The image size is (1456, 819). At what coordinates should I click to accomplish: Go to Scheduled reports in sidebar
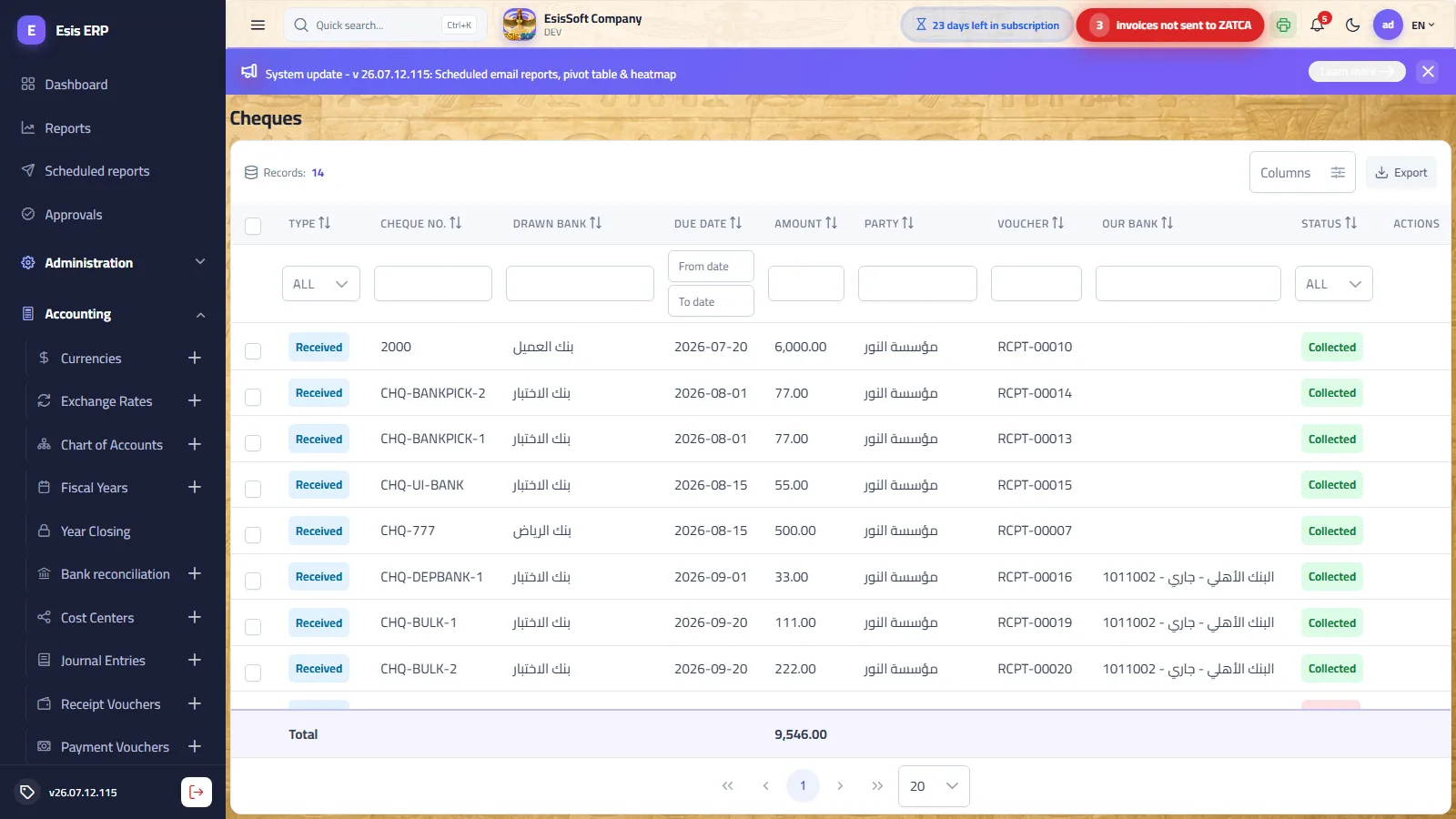[97, 171]
